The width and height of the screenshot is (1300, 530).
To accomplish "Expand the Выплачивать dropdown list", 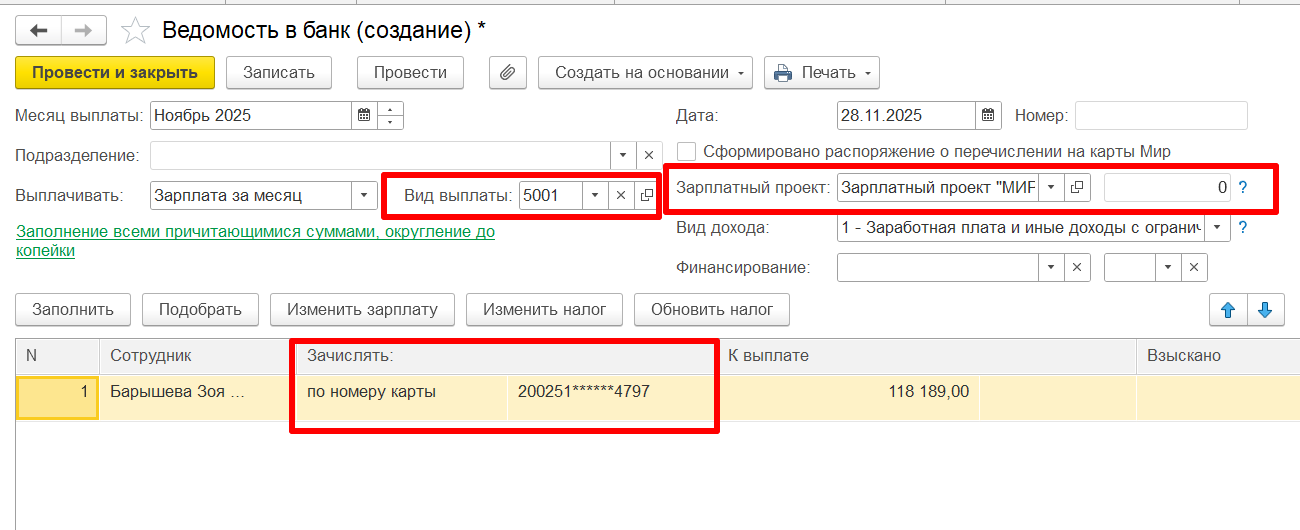I will pos(364,195).
